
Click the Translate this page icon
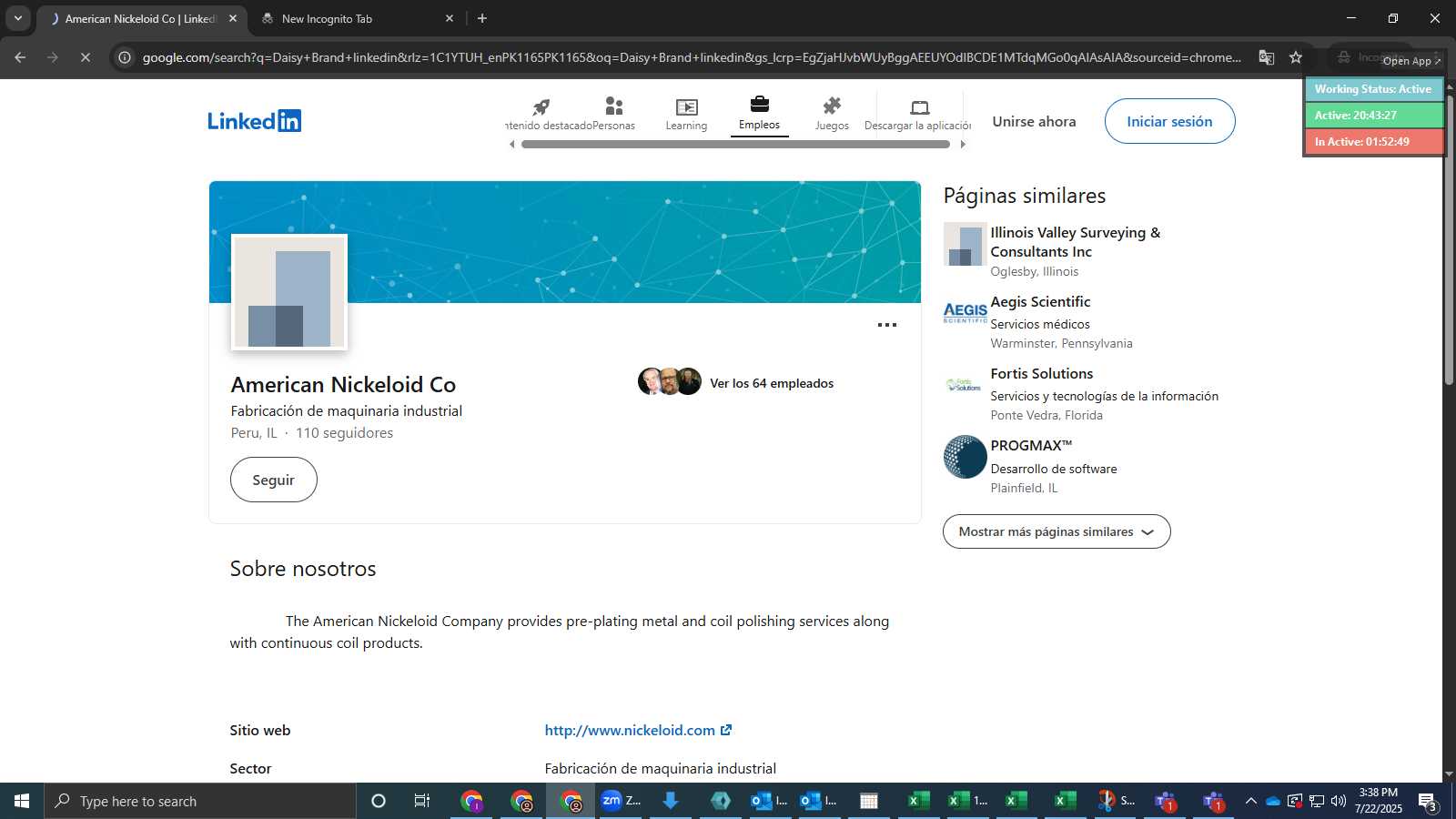[x=1266, y=57]
